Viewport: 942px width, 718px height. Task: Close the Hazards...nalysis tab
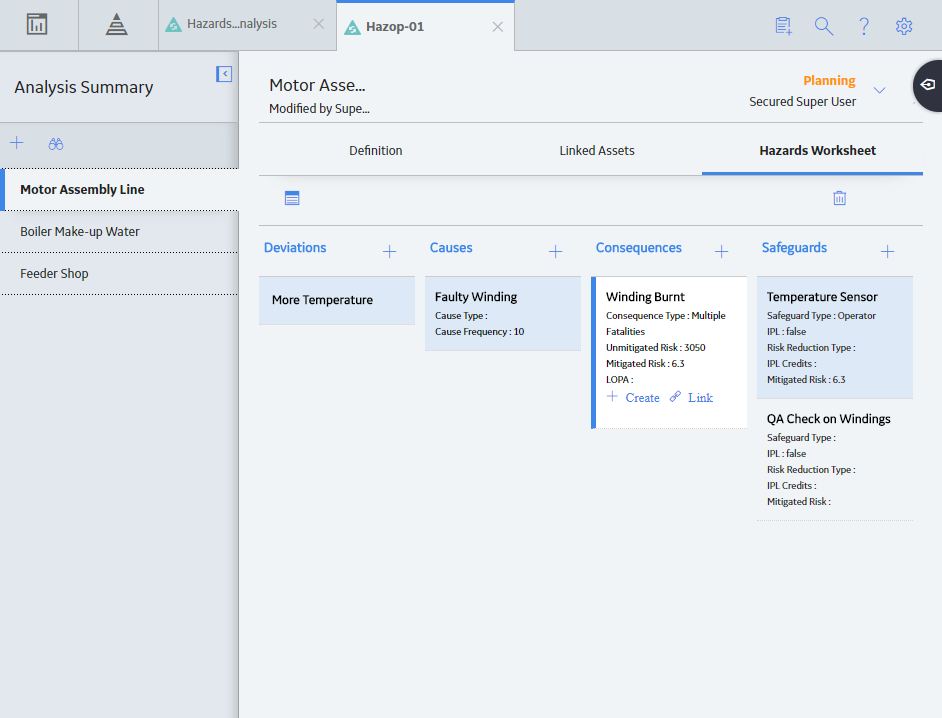[318, 24]
